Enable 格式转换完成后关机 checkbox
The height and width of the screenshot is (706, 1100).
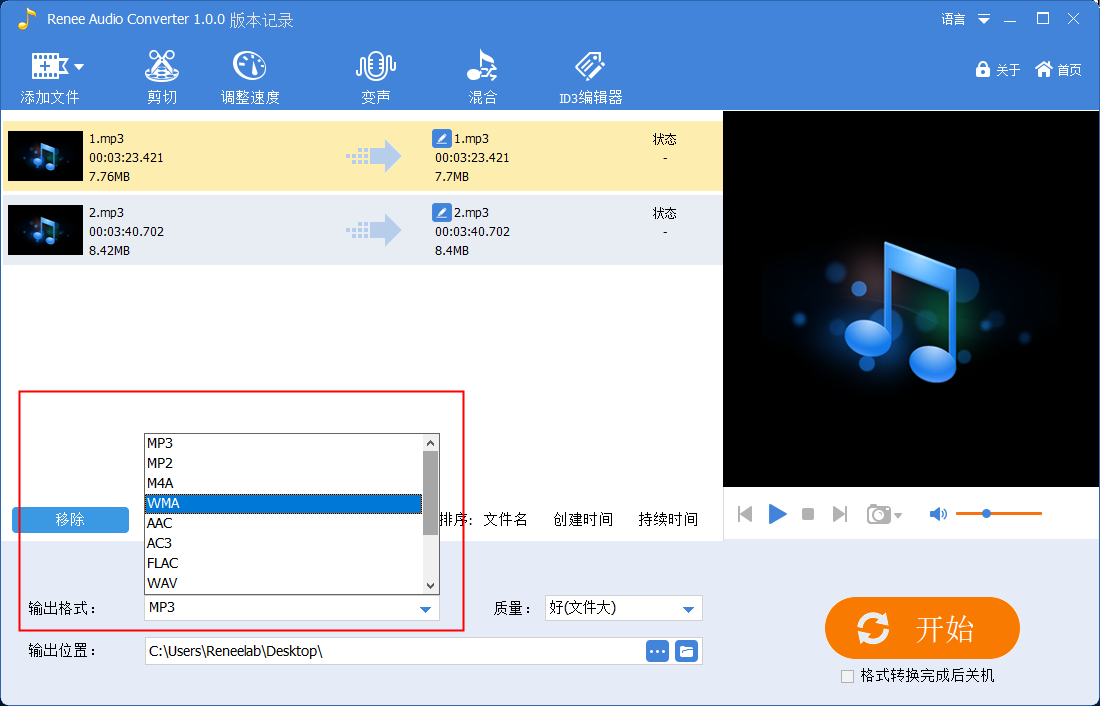[847, 677]
